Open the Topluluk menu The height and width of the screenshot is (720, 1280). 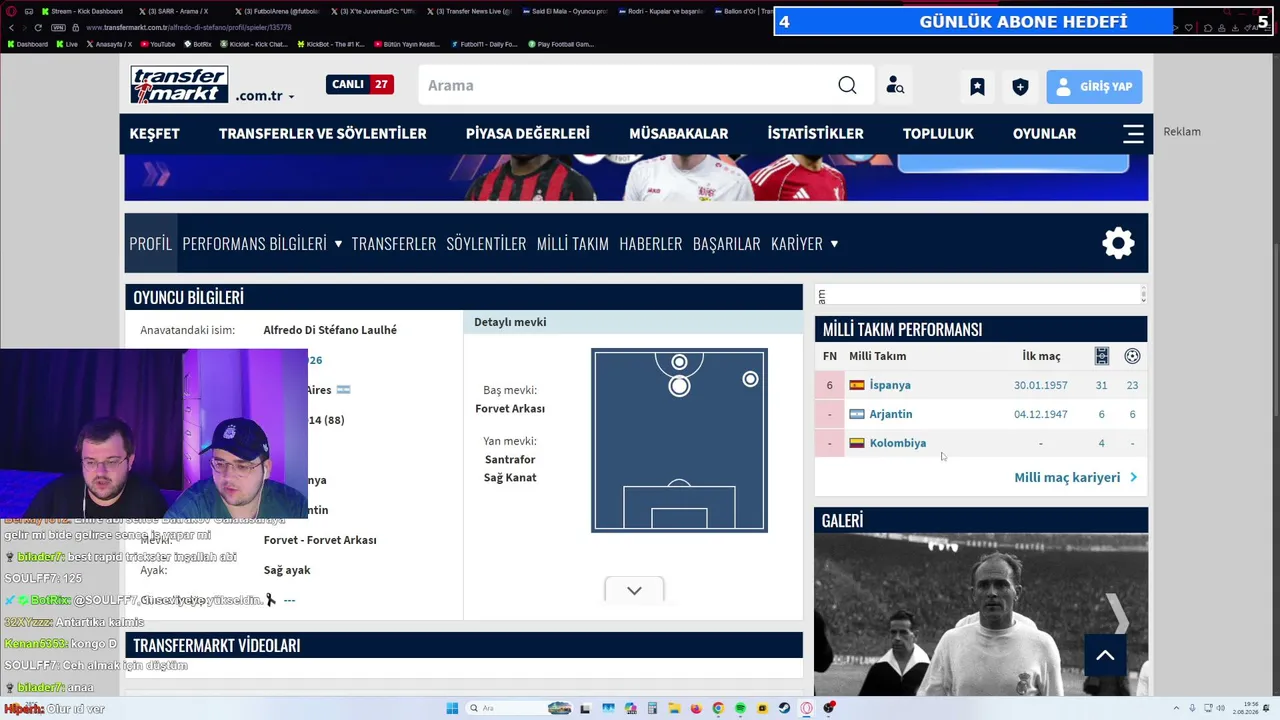tap(938, 134)
